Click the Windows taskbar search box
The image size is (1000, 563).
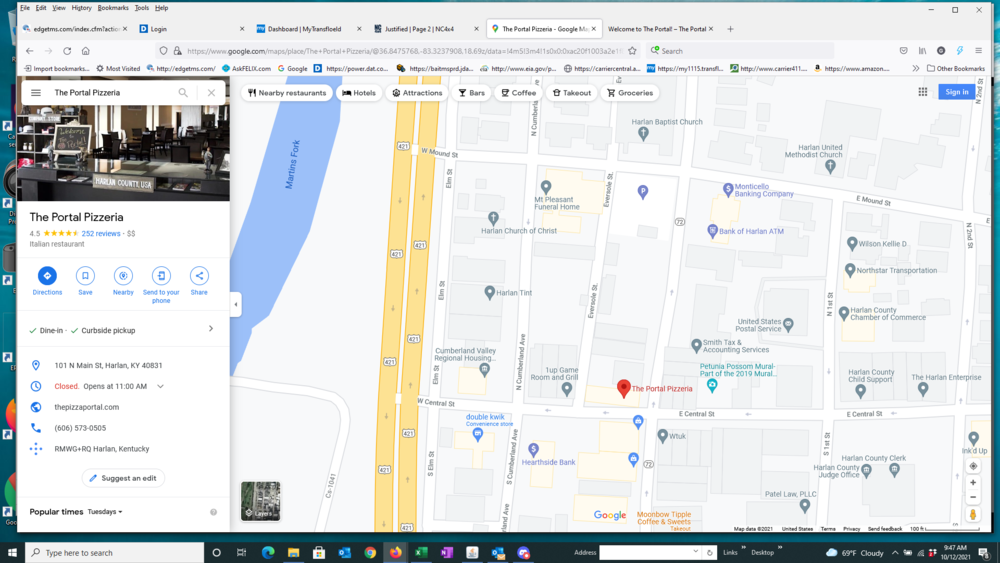tap(115, 553)
